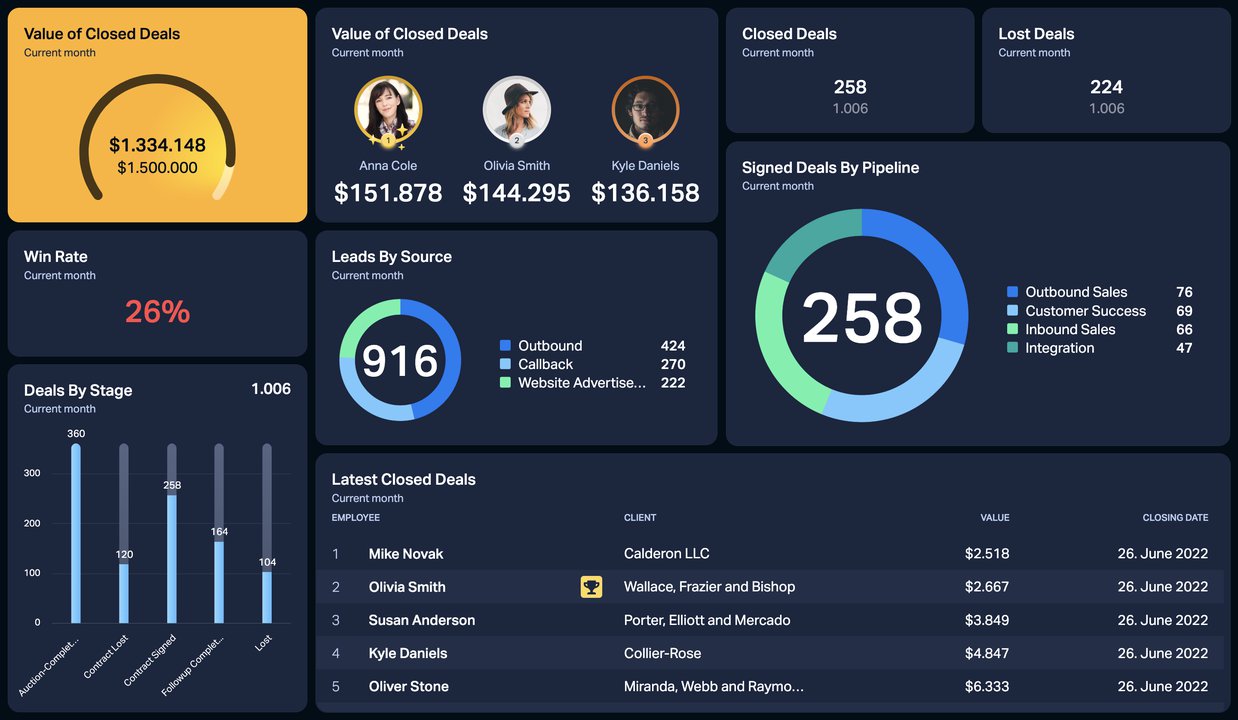
Task: Sort table by Value column header
Action: click(994, 518)
